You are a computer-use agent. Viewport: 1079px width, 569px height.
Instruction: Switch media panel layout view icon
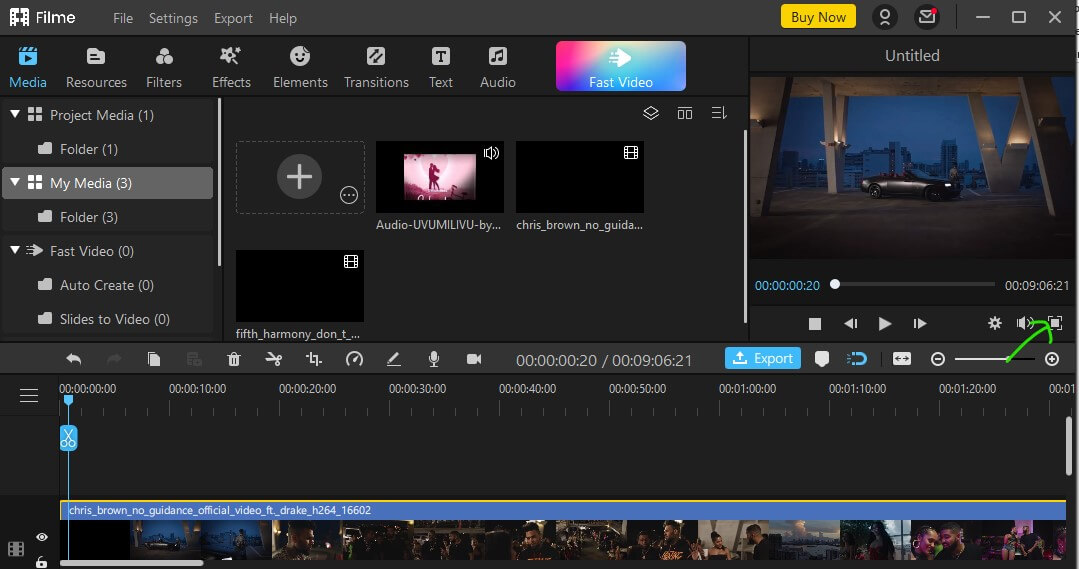click(685, 113)
